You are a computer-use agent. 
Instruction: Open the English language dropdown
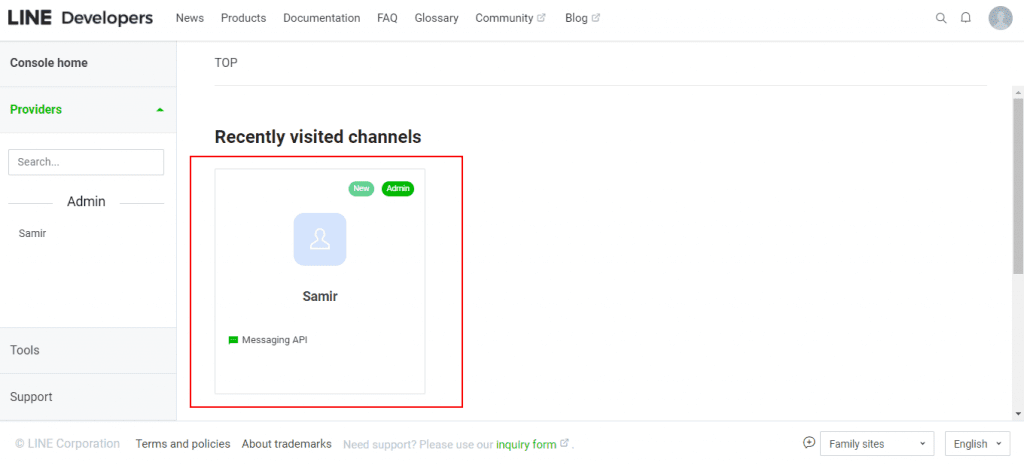pos(978,444)
